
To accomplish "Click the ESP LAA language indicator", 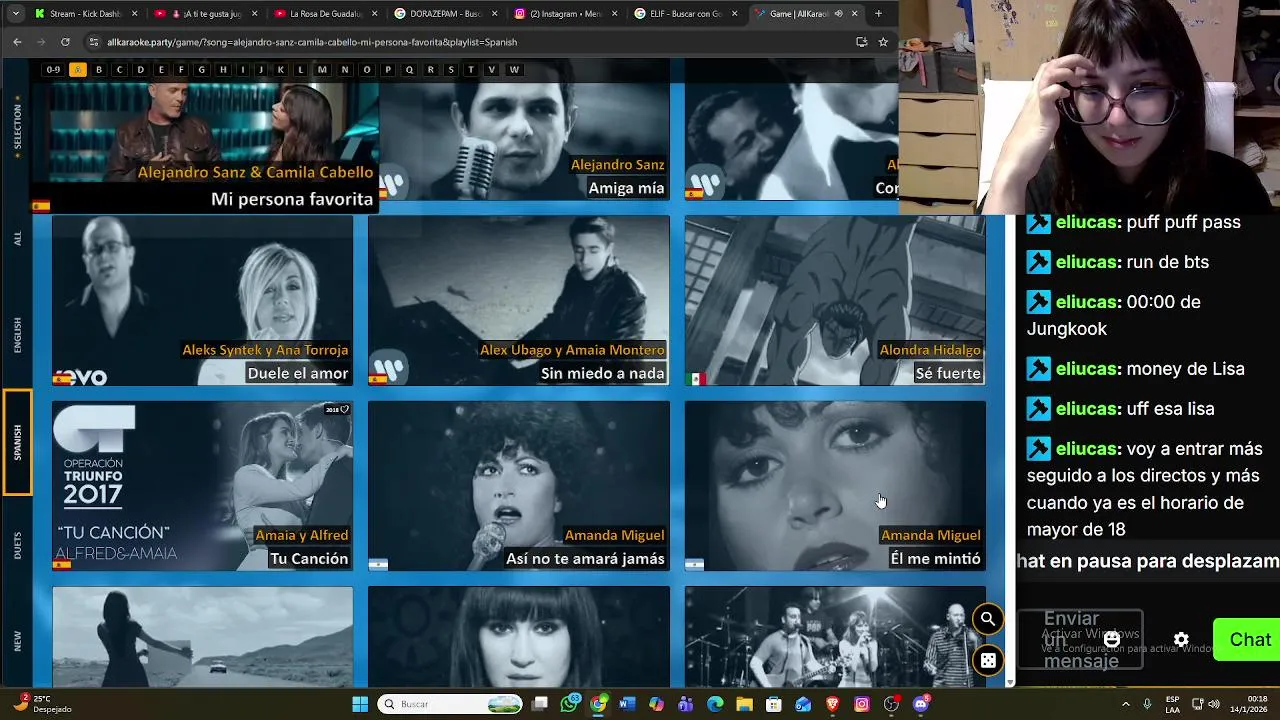I will click(x=1172, y=704).
